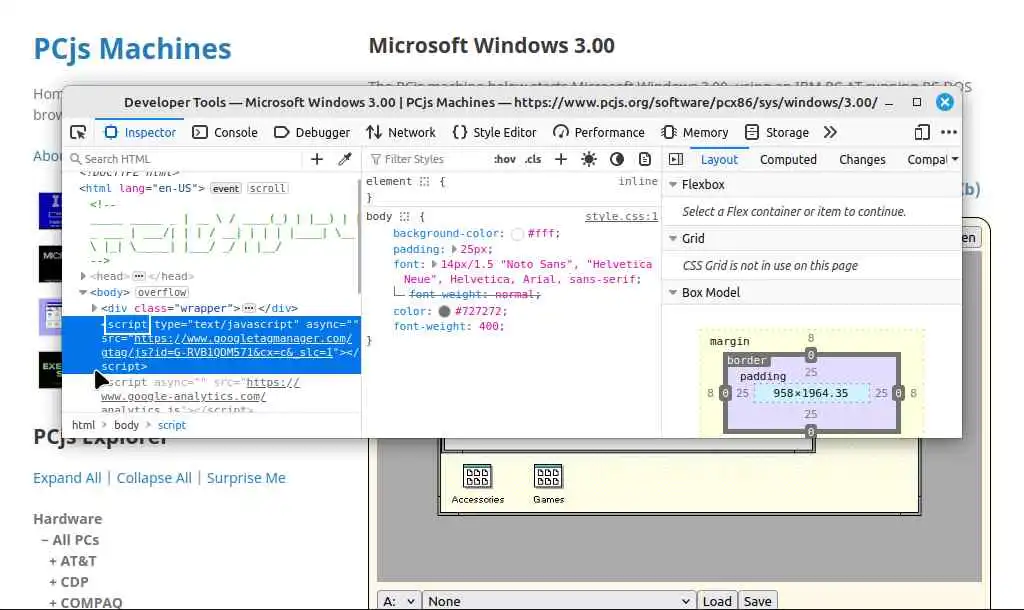The image size is (1024, 610).
Task: Expand the div class wrapper node
Action: (94, 308)
